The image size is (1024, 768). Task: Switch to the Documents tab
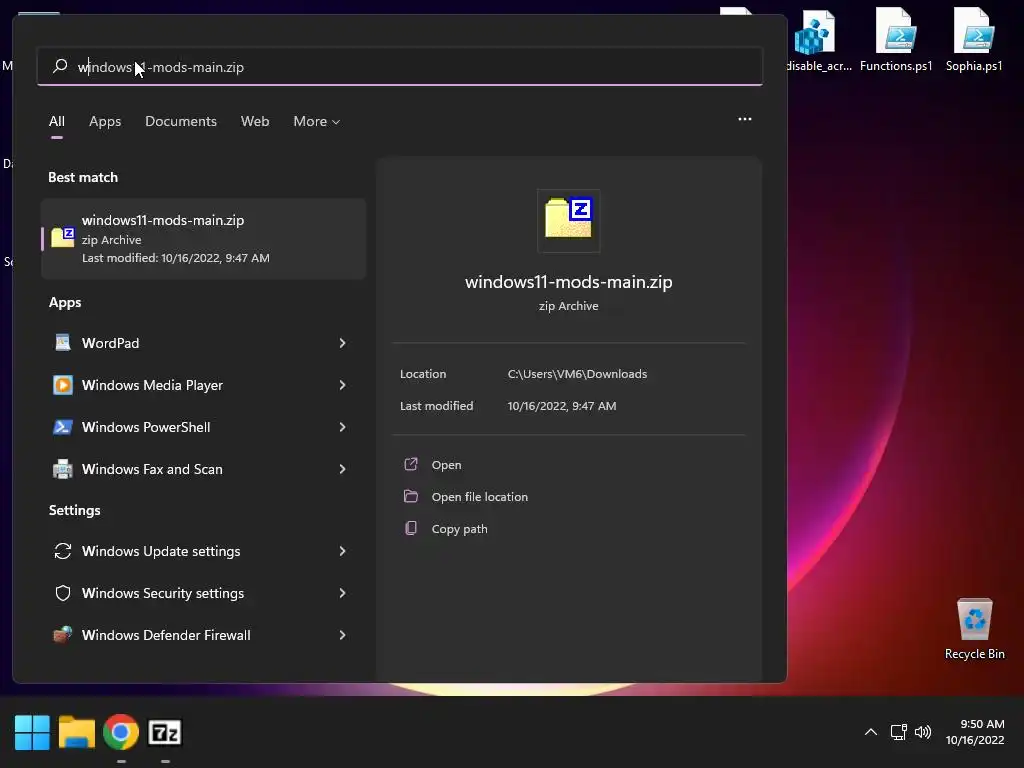[181, 121]
